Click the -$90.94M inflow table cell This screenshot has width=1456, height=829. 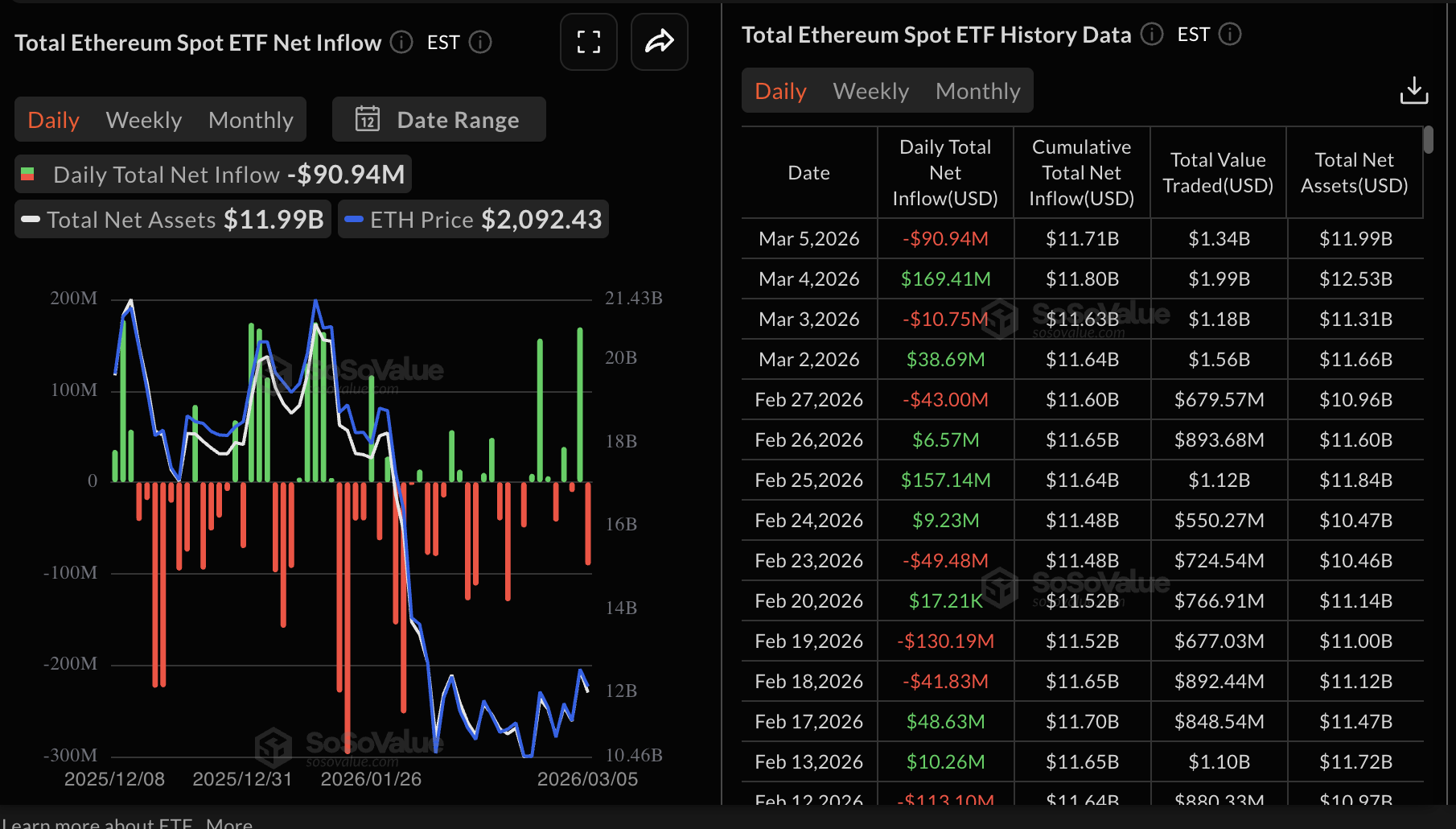tap(945, 239)
